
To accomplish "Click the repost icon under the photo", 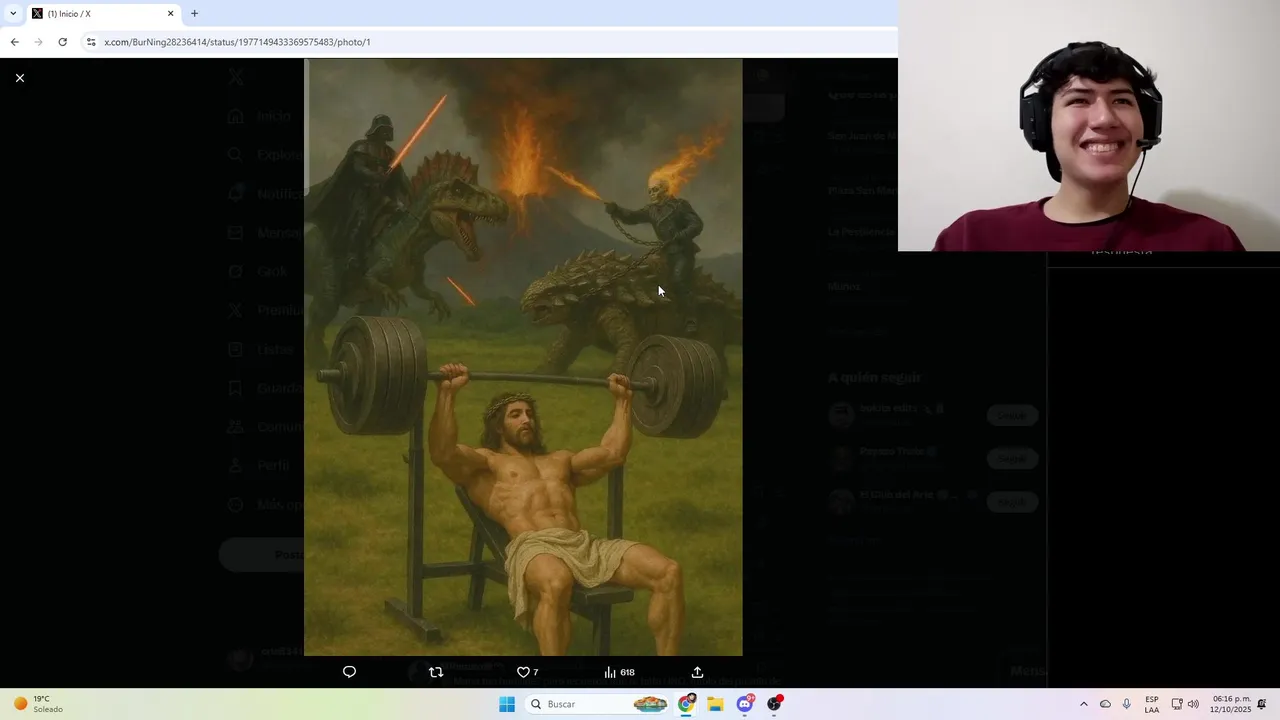I will [x=436, y=672].
